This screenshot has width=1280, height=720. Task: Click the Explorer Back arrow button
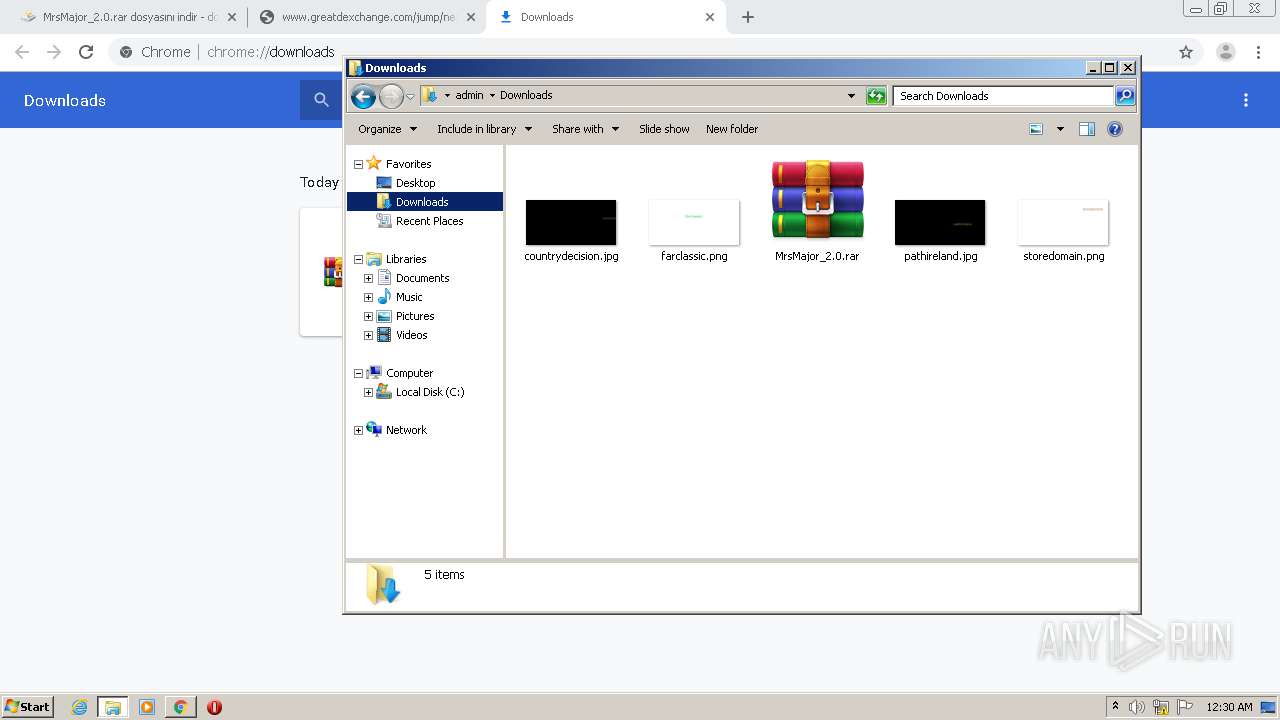[363, 96]
